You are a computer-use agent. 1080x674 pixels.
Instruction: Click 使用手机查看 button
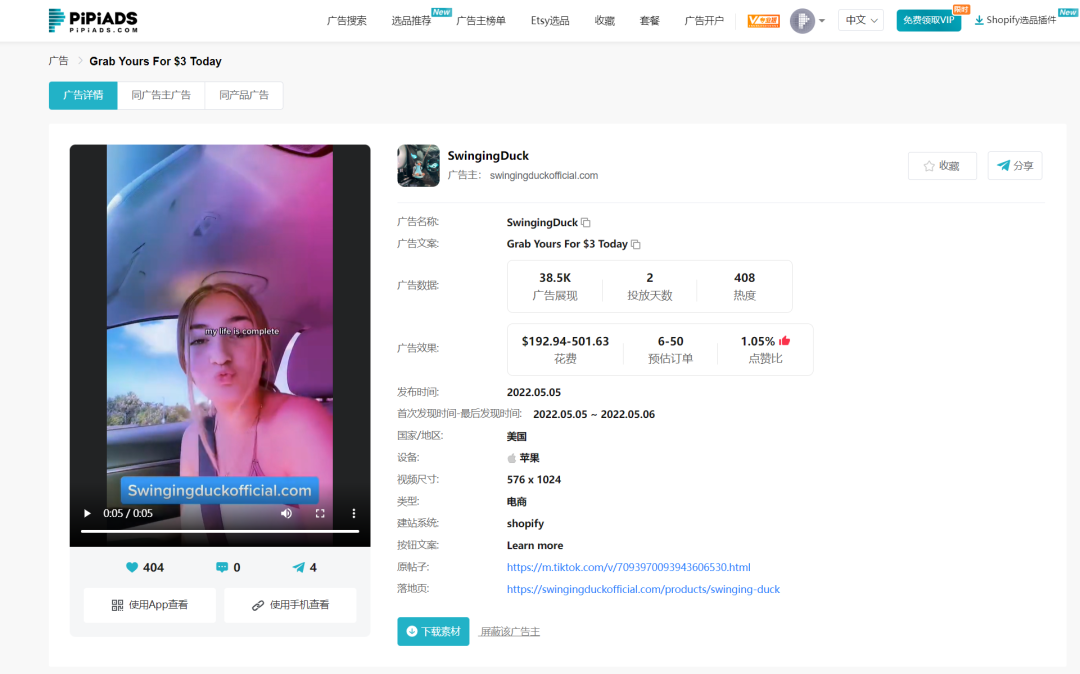(x=290, y=605)
